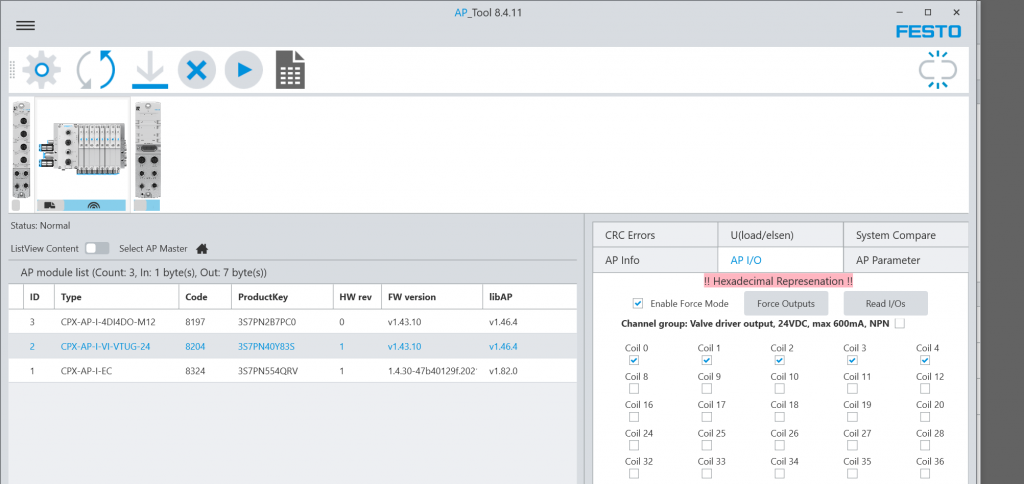This screenshot has height=484, width=1024.
Task: Check the Coil 18 checkbox
Action: click(x=779, y=417)
